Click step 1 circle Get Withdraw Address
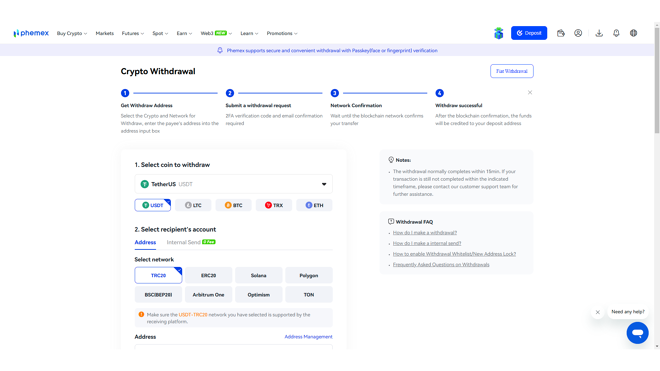The height and width of the screenshot is (371, 660). coord(125,93)
